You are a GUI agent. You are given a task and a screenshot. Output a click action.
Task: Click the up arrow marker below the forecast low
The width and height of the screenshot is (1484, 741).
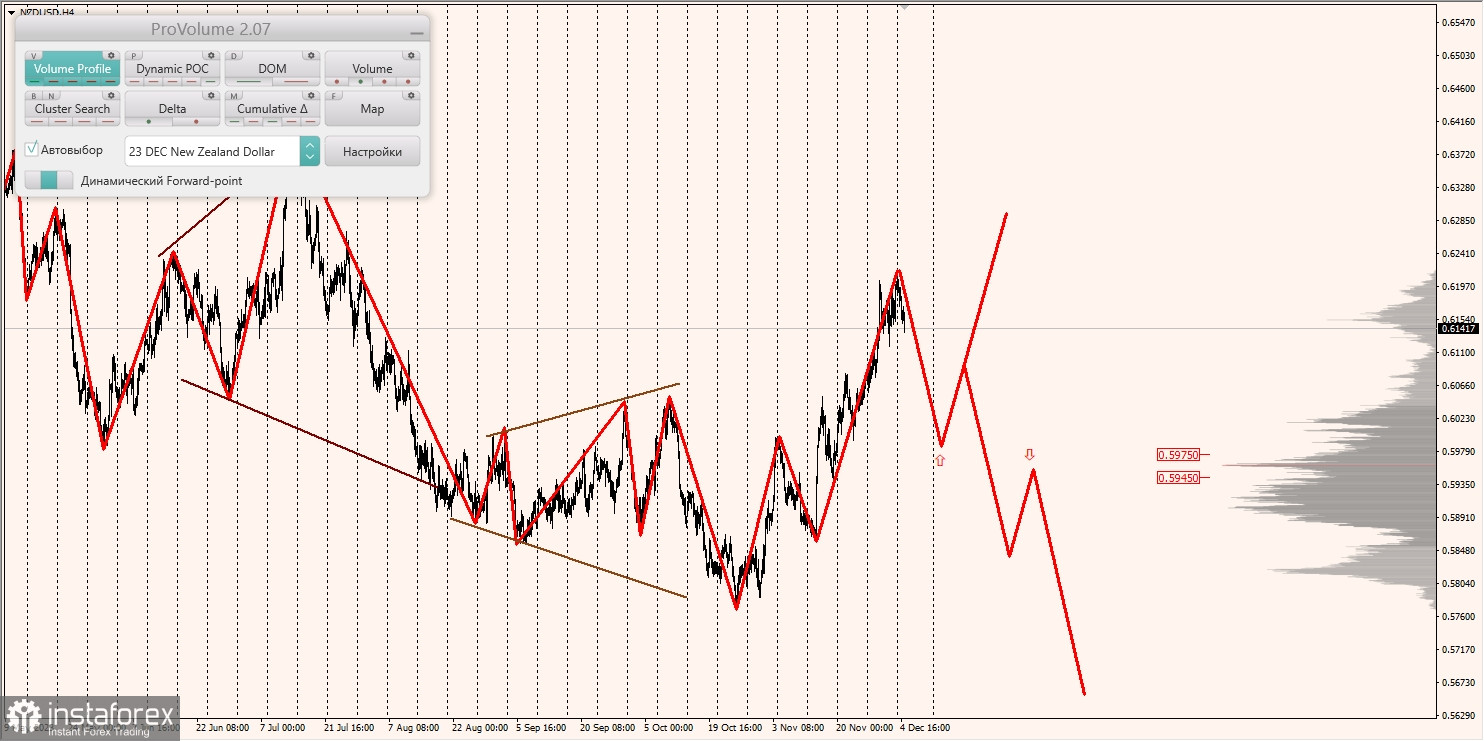click(940, 460)
